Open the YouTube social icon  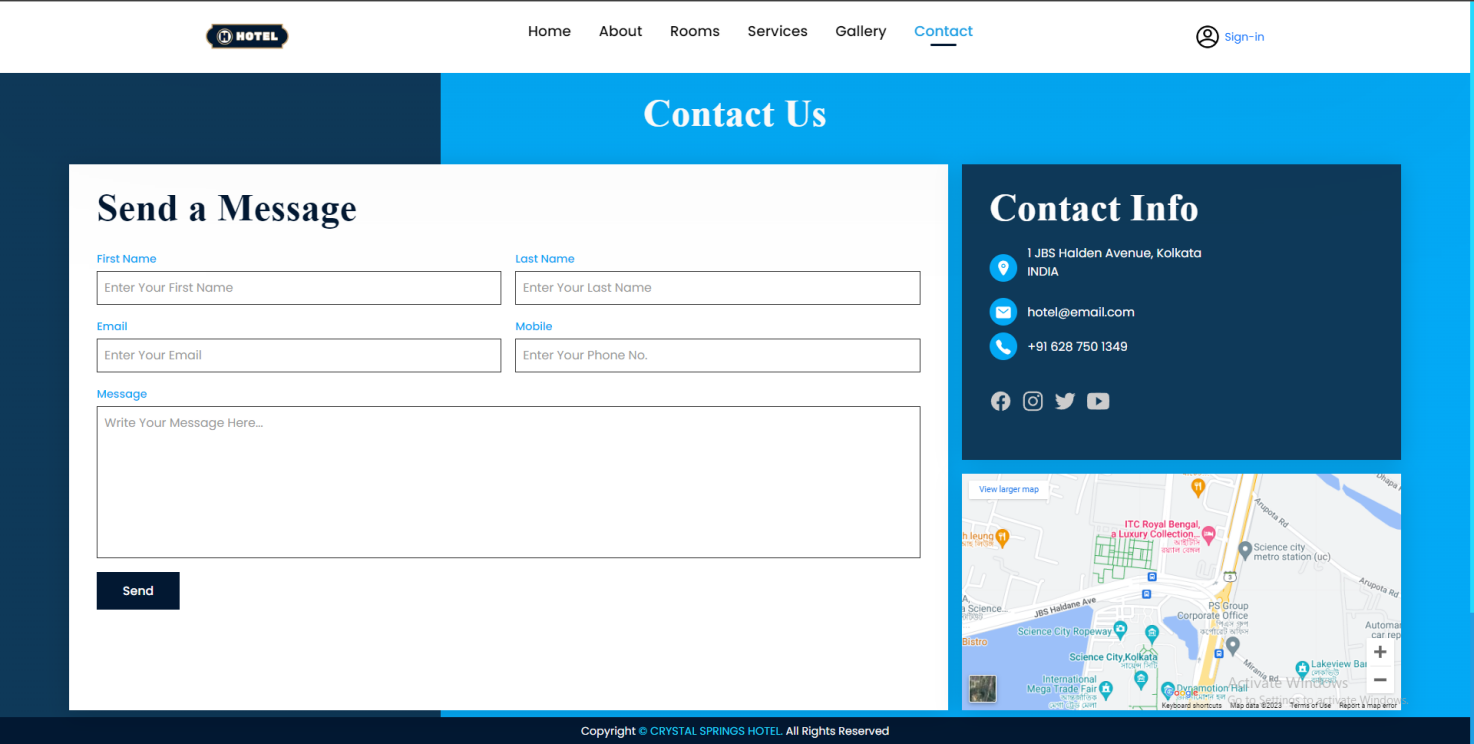coord(1098,401)
